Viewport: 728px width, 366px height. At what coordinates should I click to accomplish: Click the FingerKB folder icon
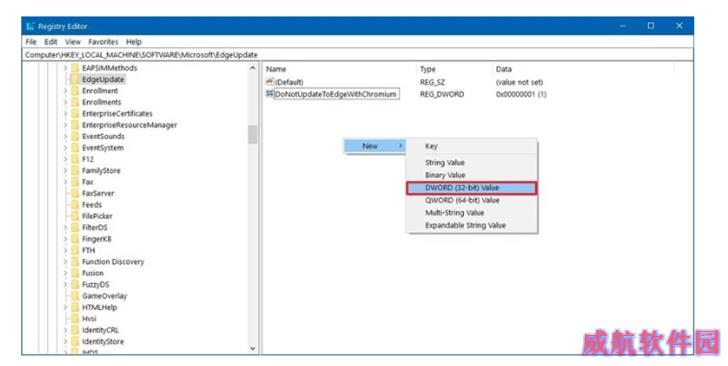click(x=75, y=239)
